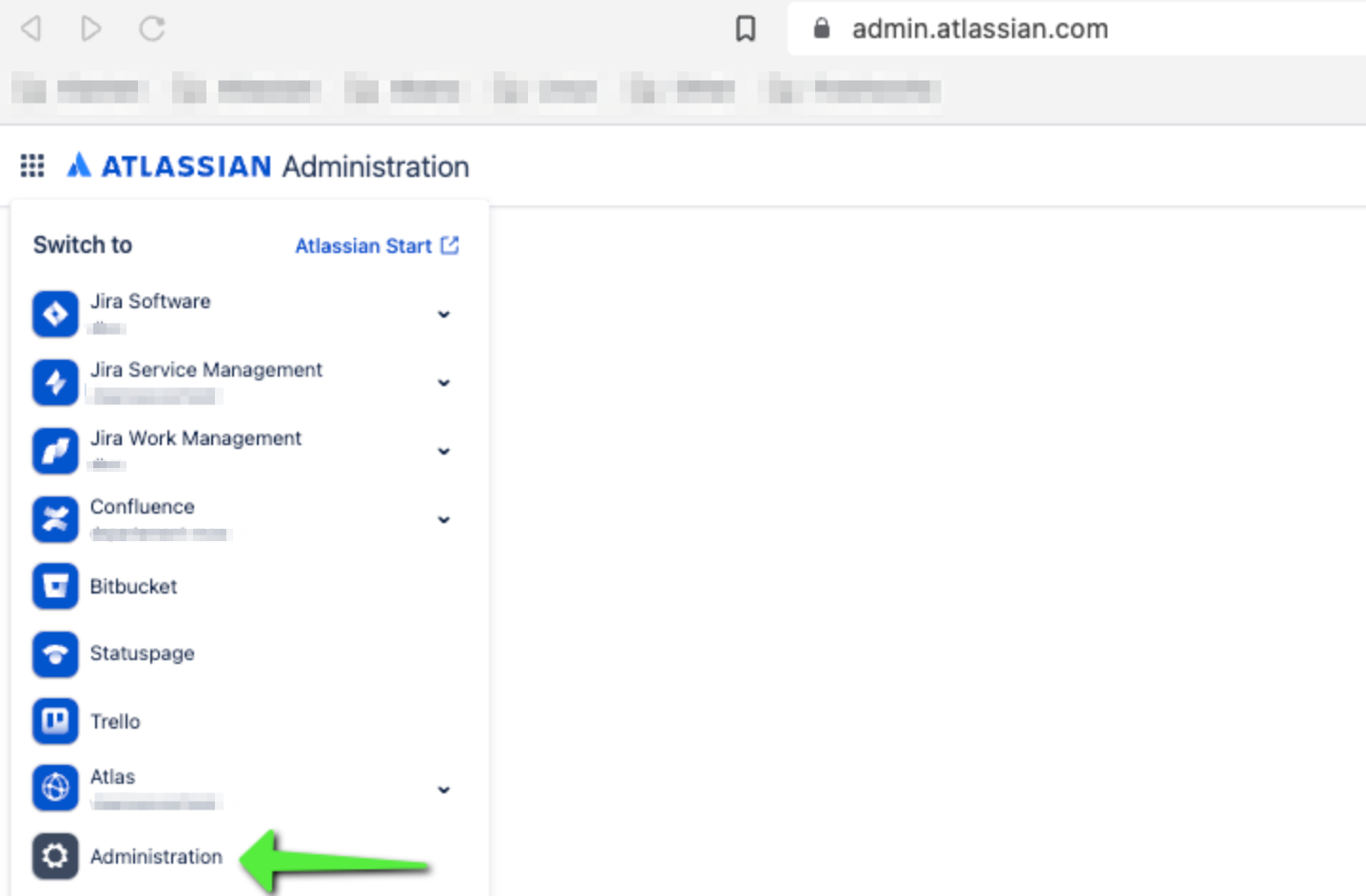Click the Jira Work Management icon
Image resolution: width=1366 pixels, height=896 pixels.
(x=55, y=451)
